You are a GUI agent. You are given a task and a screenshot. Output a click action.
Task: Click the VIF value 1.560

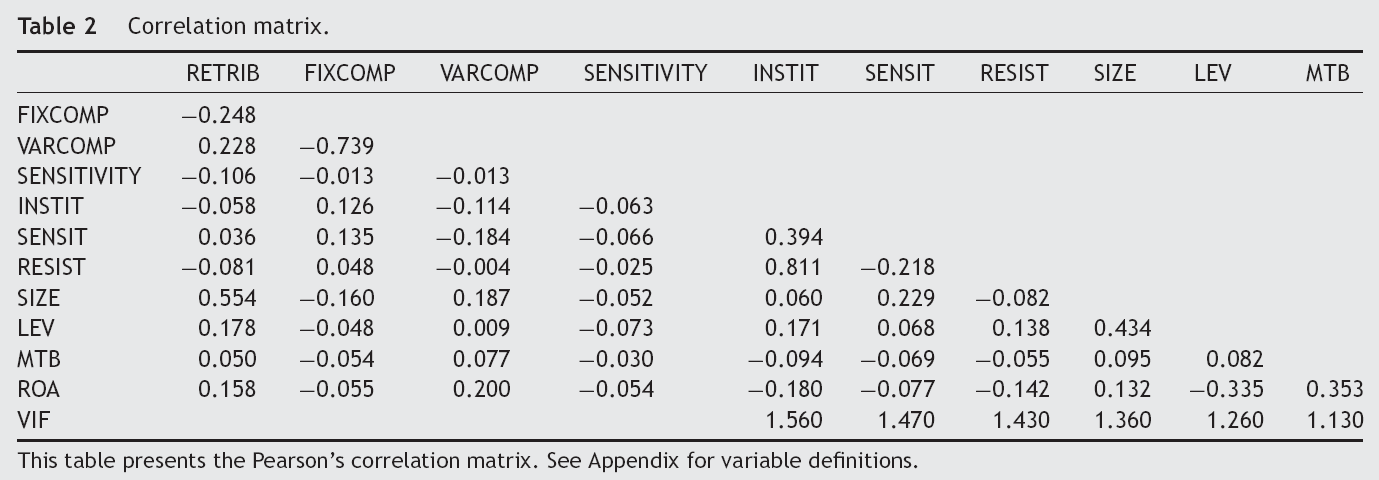(x=793, y=421)
